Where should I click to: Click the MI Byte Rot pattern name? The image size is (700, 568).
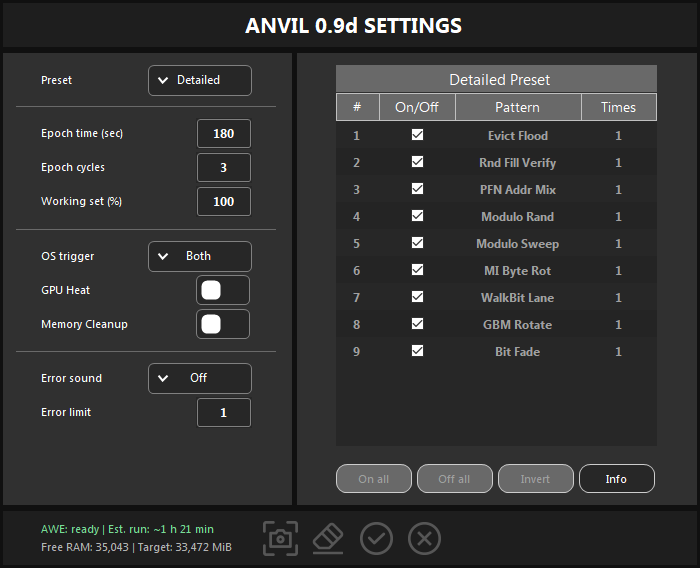pos(518,271)
